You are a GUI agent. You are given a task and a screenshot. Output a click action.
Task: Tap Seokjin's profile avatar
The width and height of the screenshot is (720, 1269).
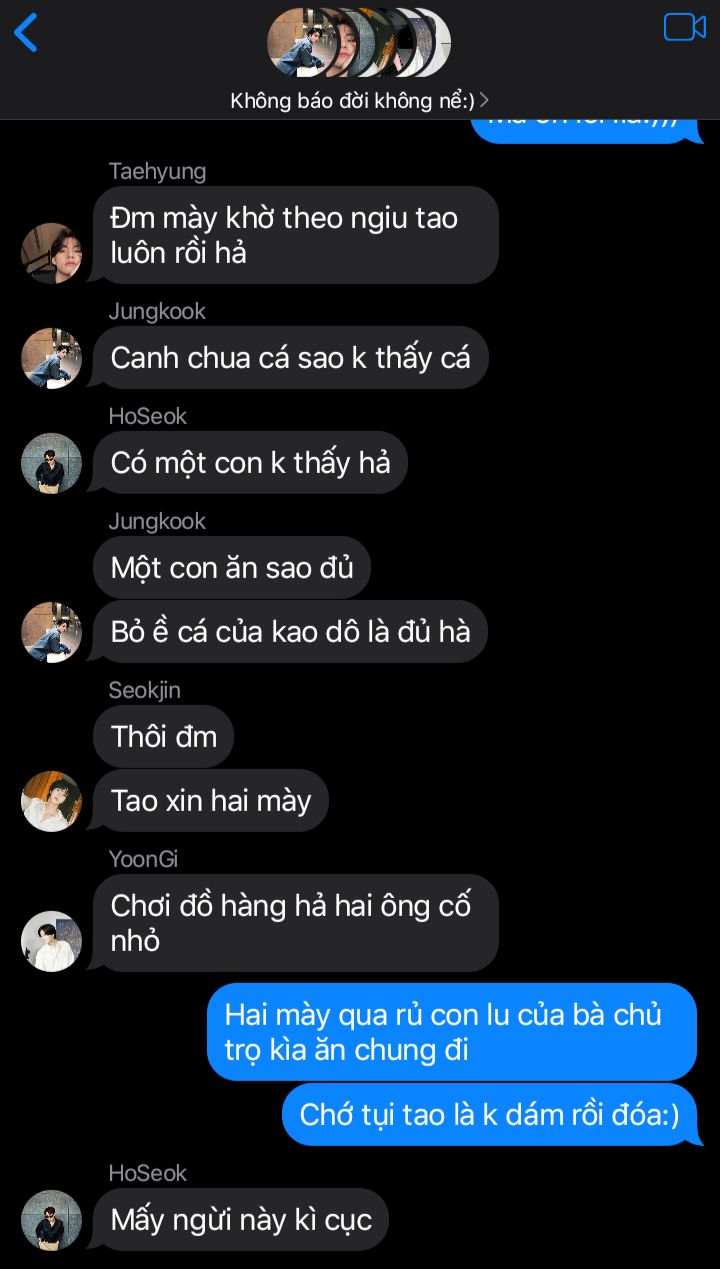(51, 801)
